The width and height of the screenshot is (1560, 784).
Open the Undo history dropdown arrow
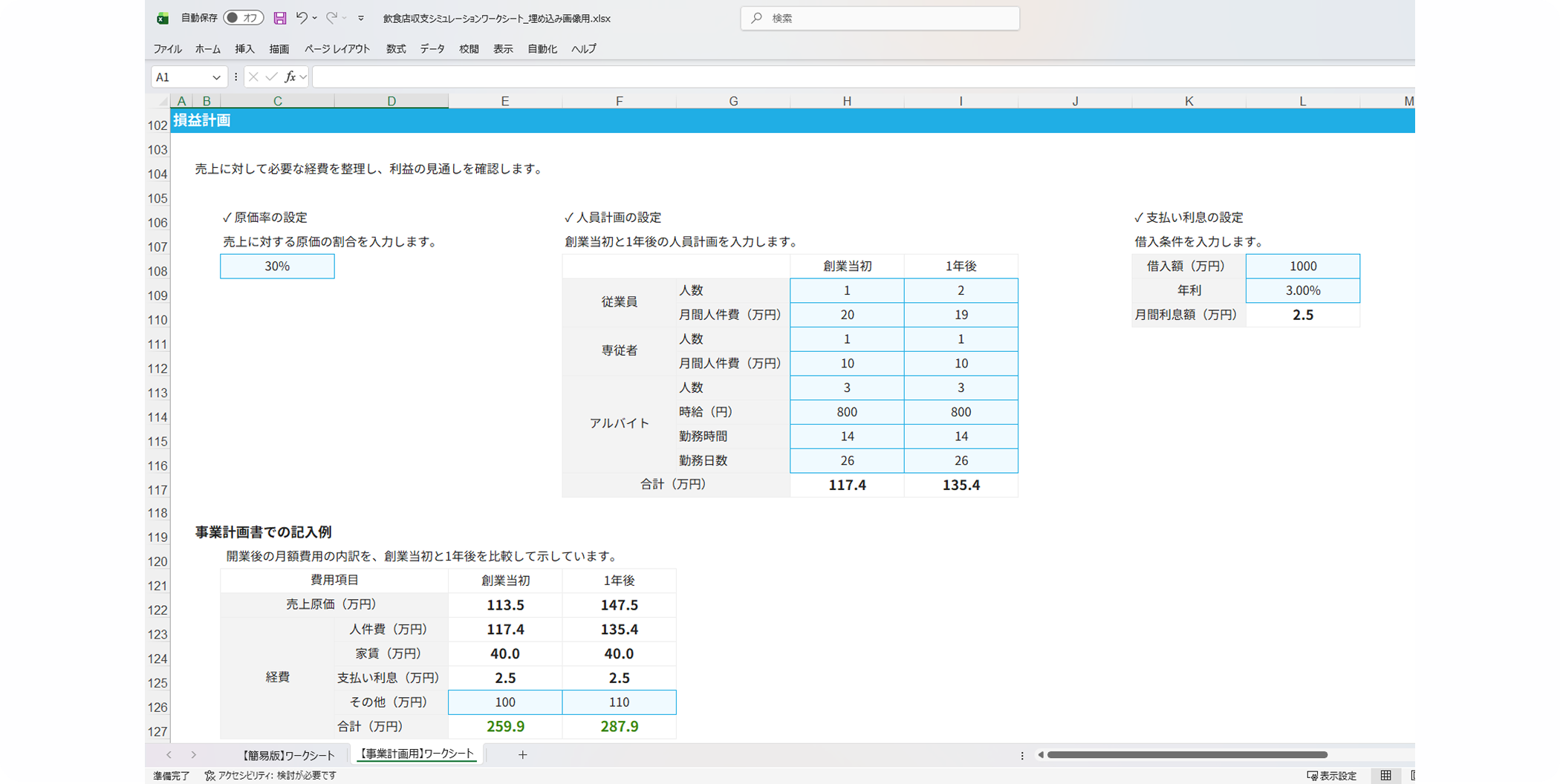[315, 18]
